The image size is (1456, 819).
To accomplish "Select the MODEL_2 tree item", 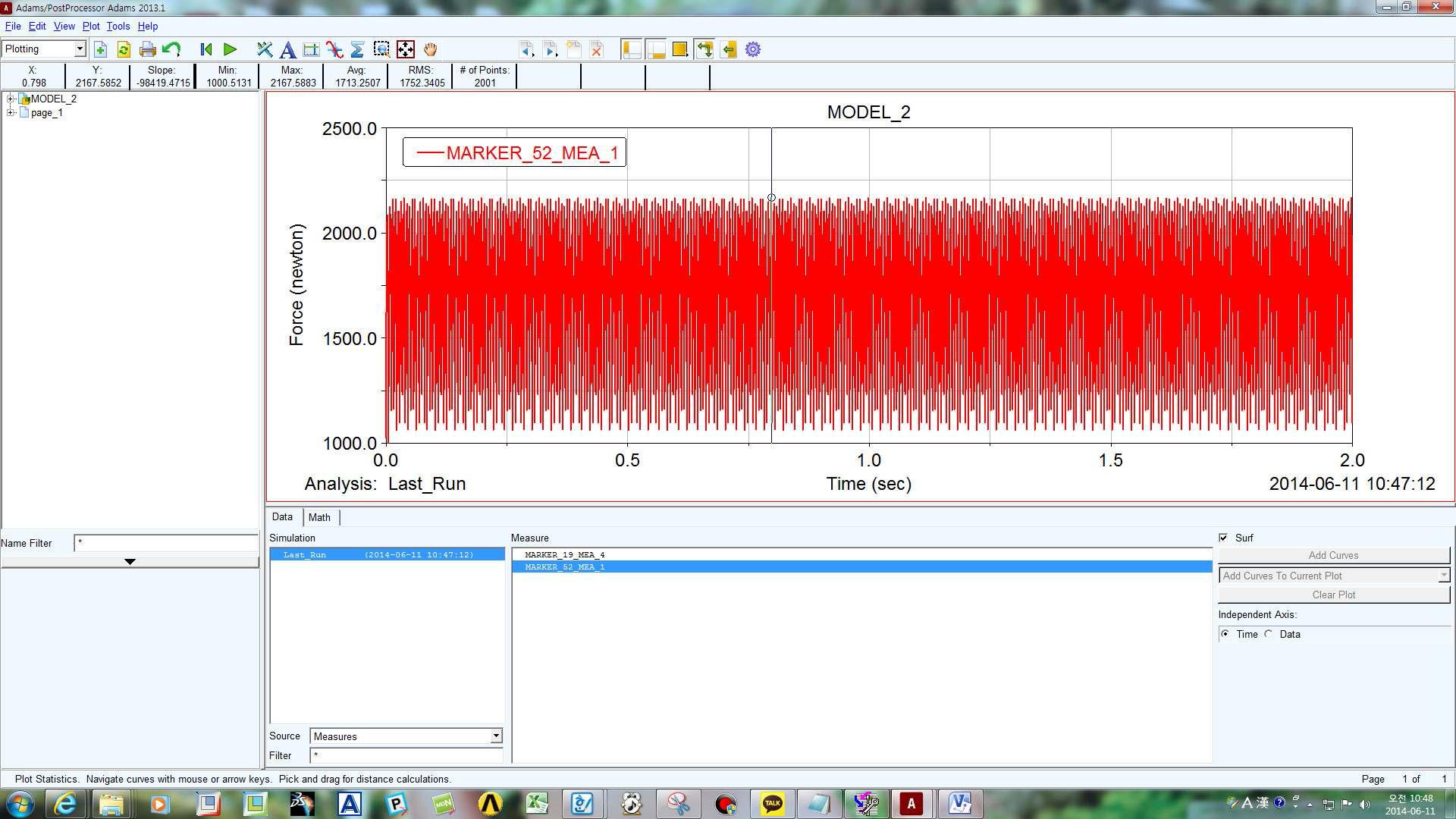I will [x=53, y=99].
